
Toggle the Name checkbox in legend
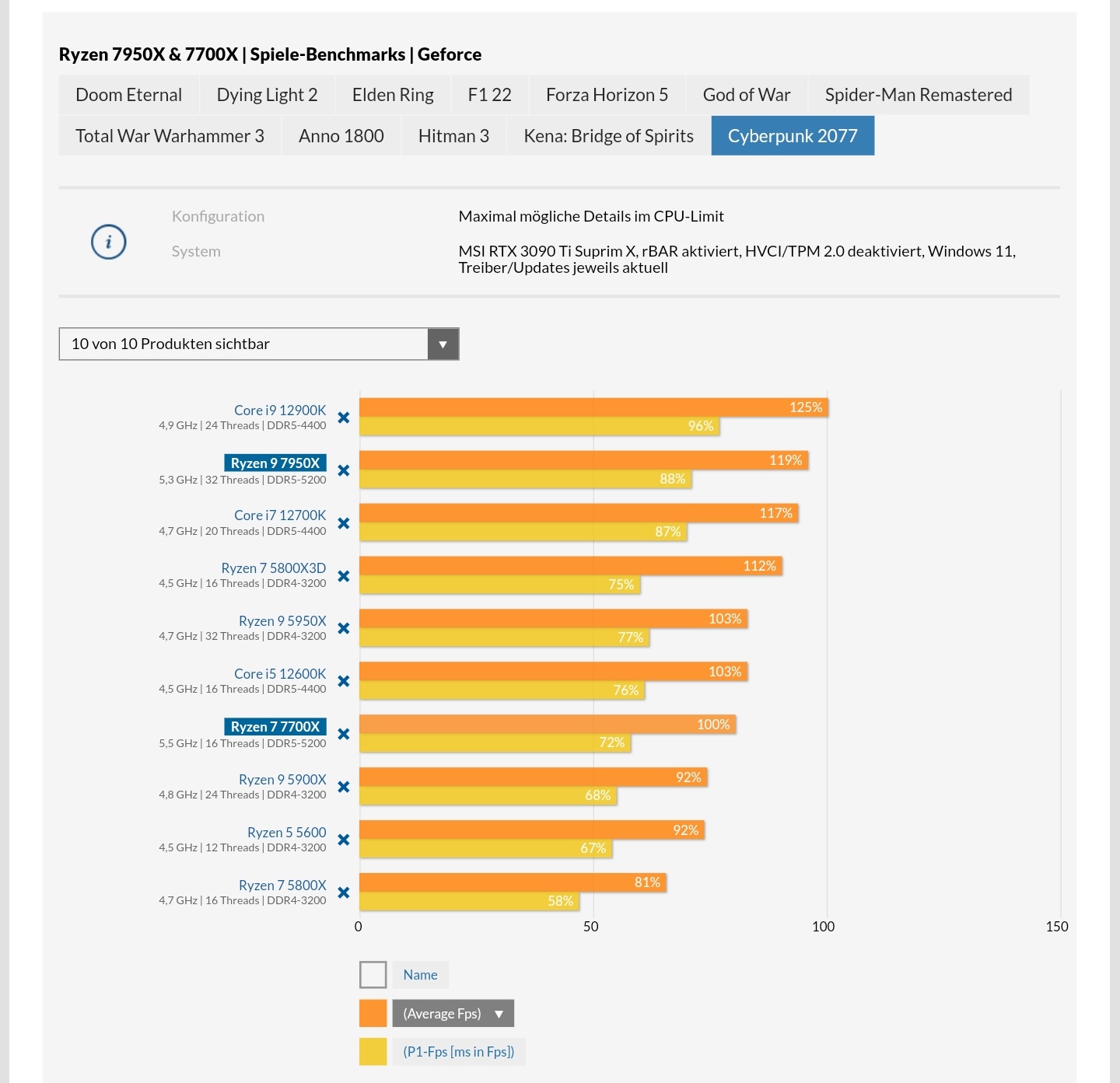[x=373, y=975]
